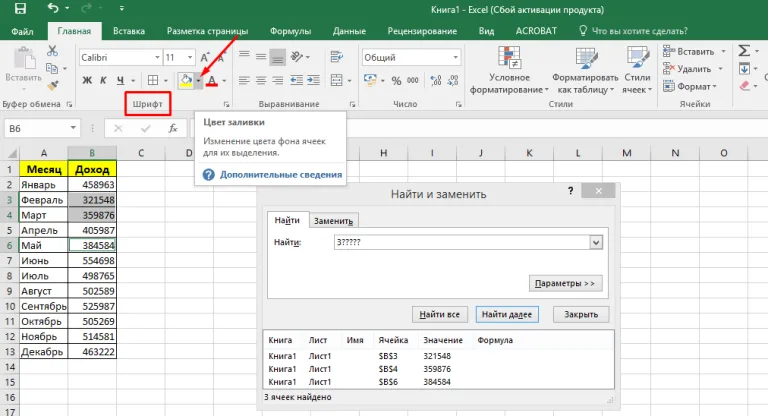Apply red font color A

tap(212, 80)
